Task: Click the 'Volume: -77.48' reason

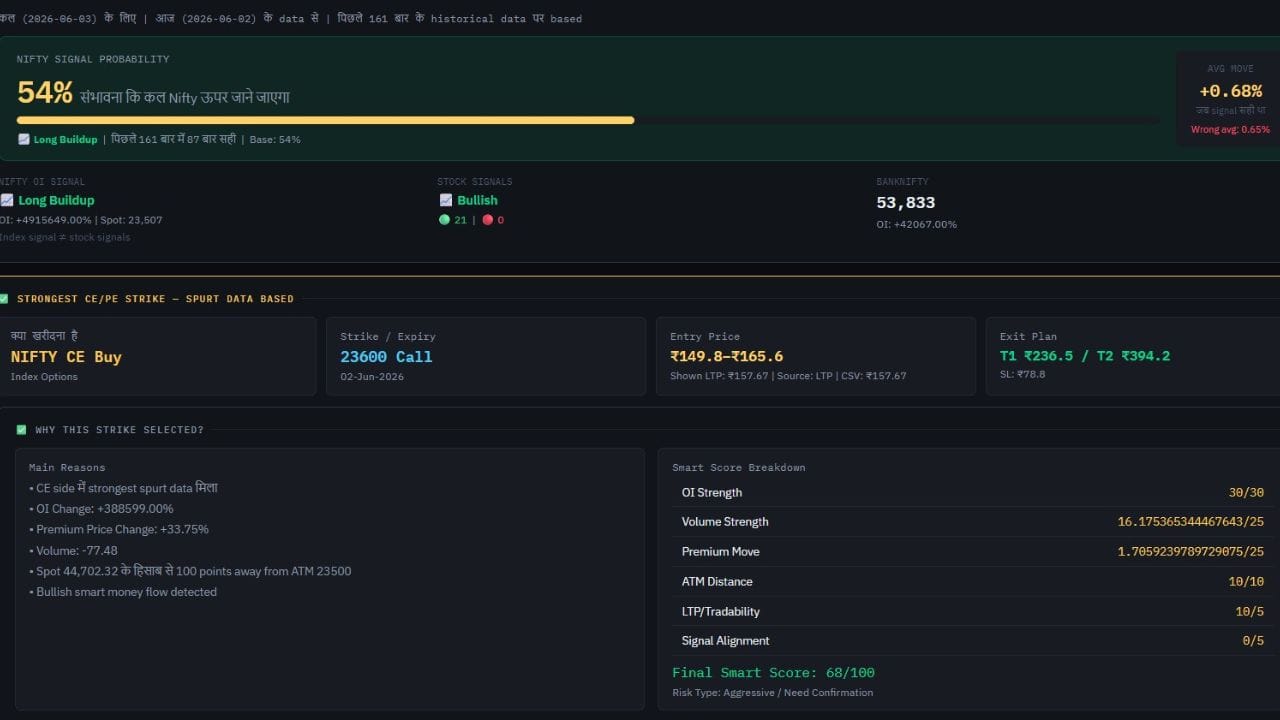Action: click(73, 550)
